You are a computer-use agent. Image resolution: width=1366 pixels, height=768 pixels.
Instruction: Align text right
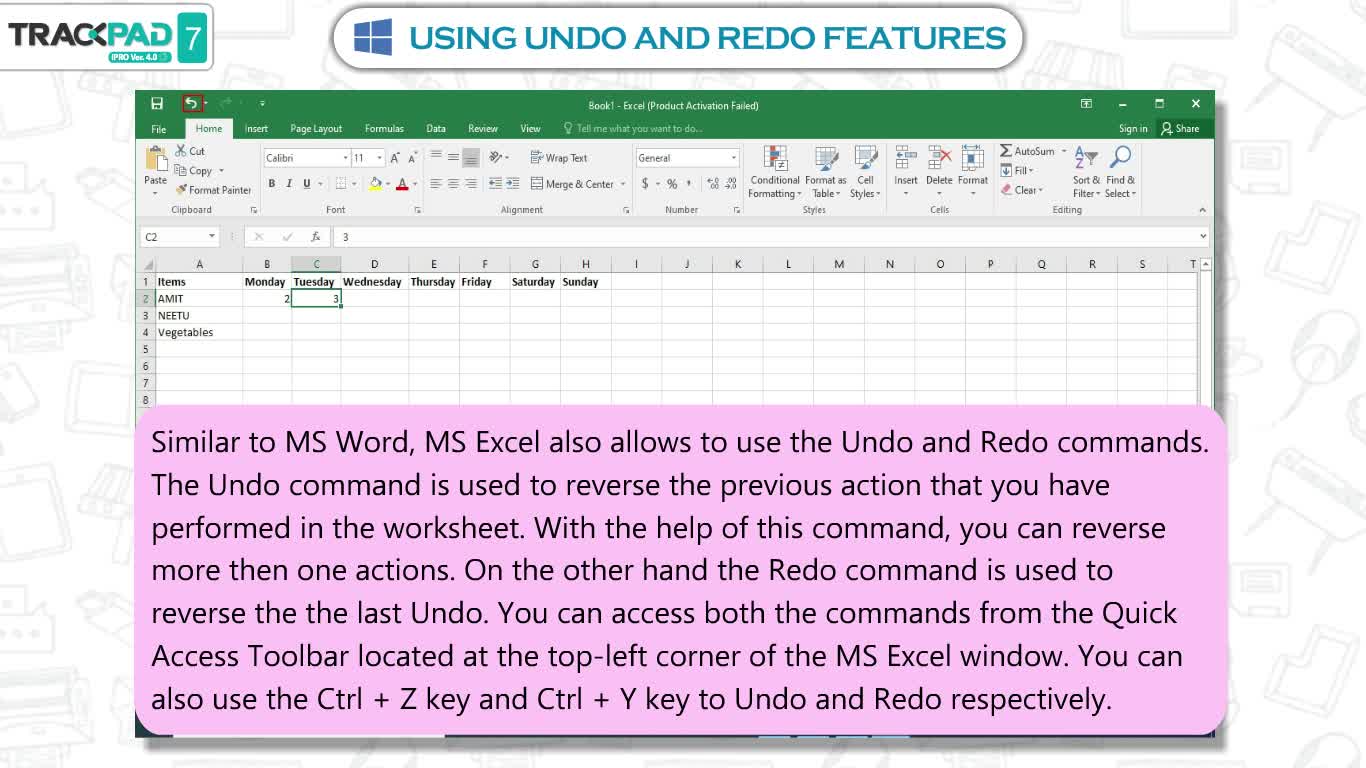tap(470, 184)
